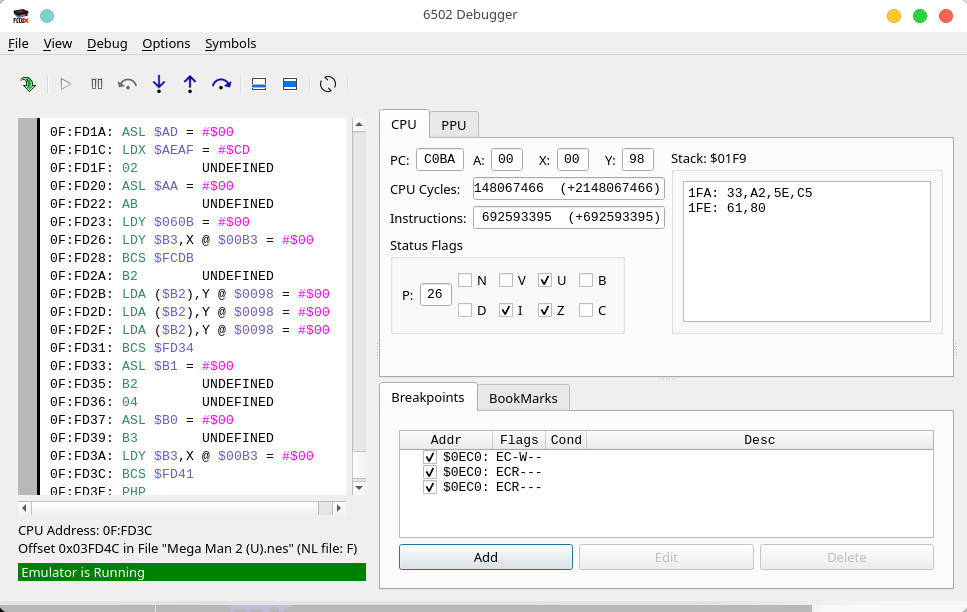
Task: Uncheck the I status flag checkbox
Action: (x=506, y=310)
